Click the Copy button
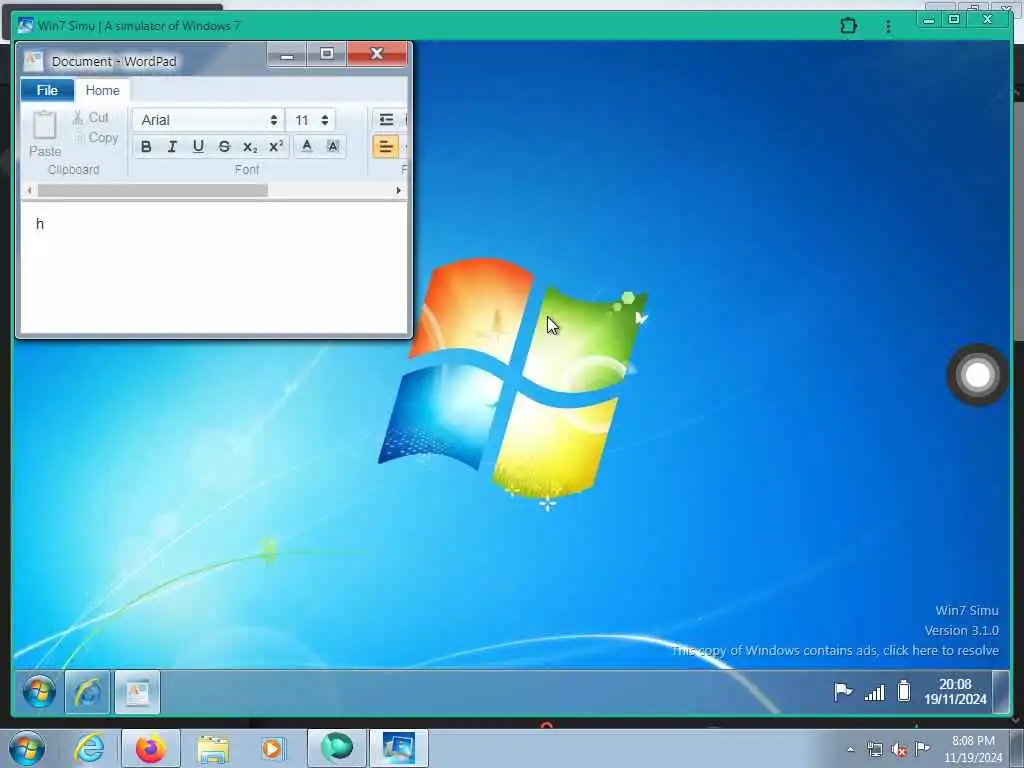 [x=96, y=138]
